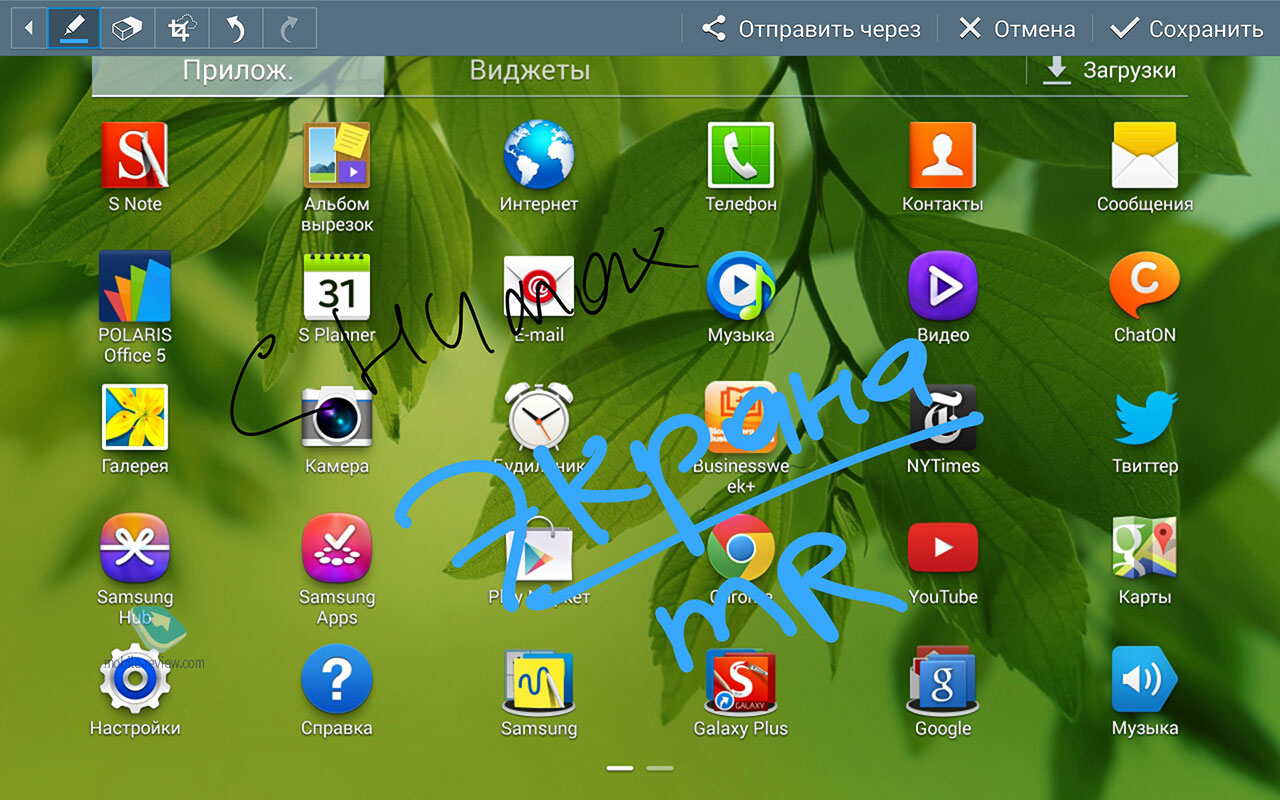
Task: Open 'Карты' maps app
Action: [1145, 559]
